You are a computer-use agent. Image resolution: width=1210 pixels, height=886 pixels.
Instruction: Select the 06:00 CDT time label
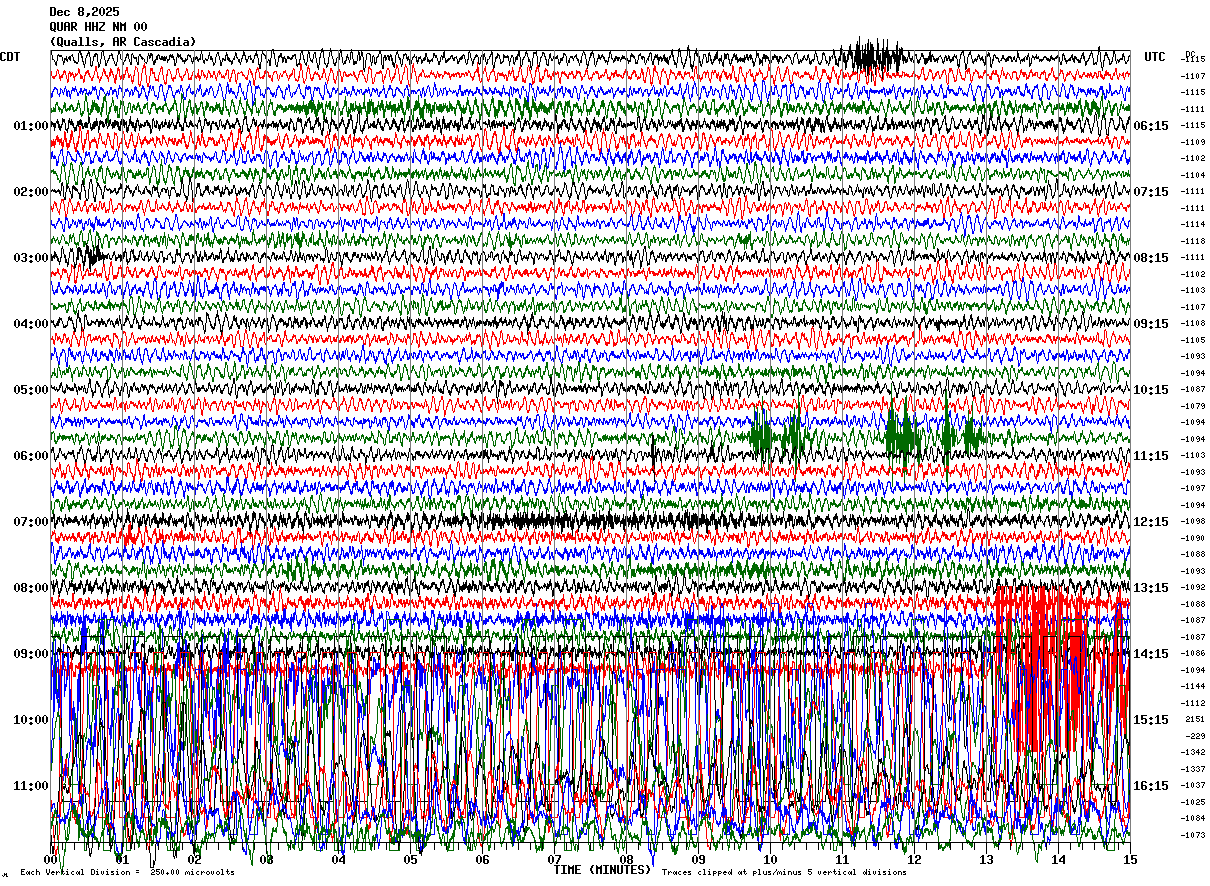(x=31, y=456)
